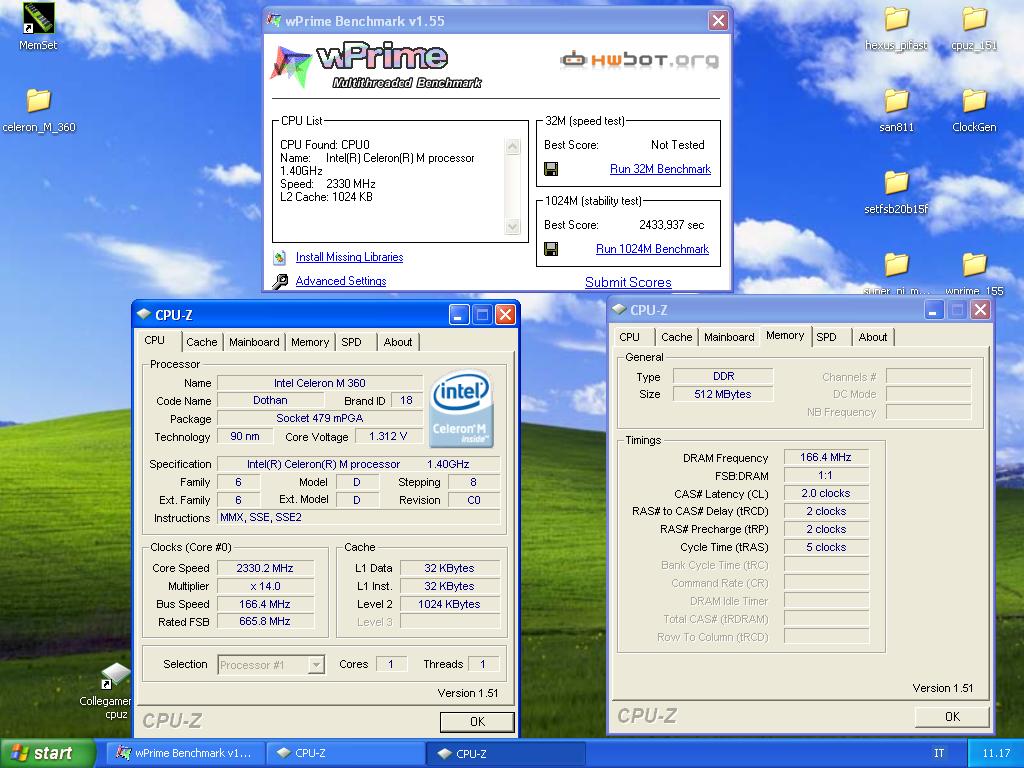Open About tab in left CPU-Z
The image size is (1024, 768).
[x=398, y=342]
